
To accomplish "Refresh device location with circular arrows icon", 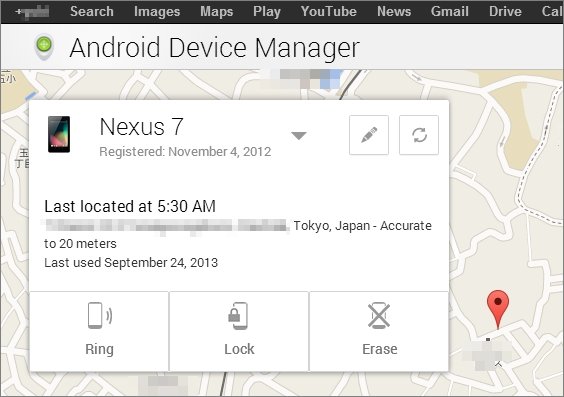I will pyautogui.click(x=419, y=135).
